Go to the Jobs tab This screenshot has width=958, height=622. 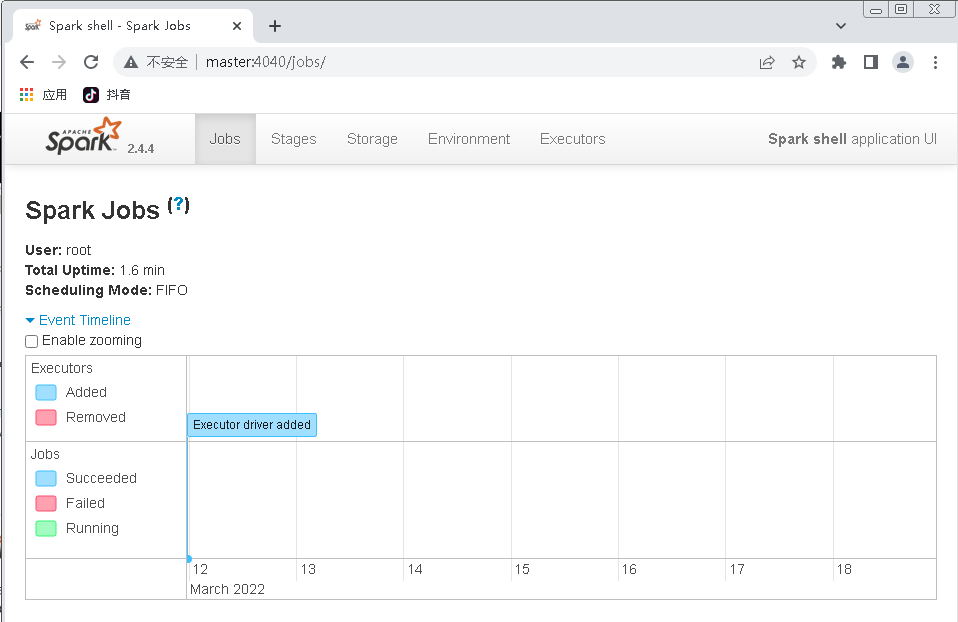coord(225,139)
